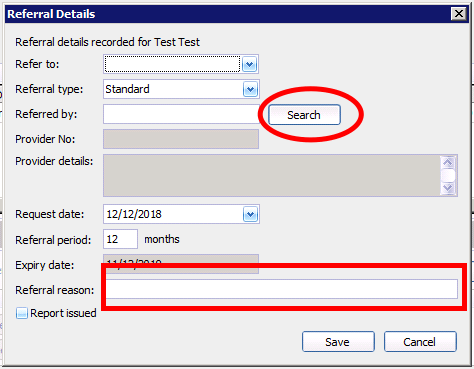Viewport: 474px width, 369px height.
Task: Click the Referred by text field
Action: coord(181,114)
